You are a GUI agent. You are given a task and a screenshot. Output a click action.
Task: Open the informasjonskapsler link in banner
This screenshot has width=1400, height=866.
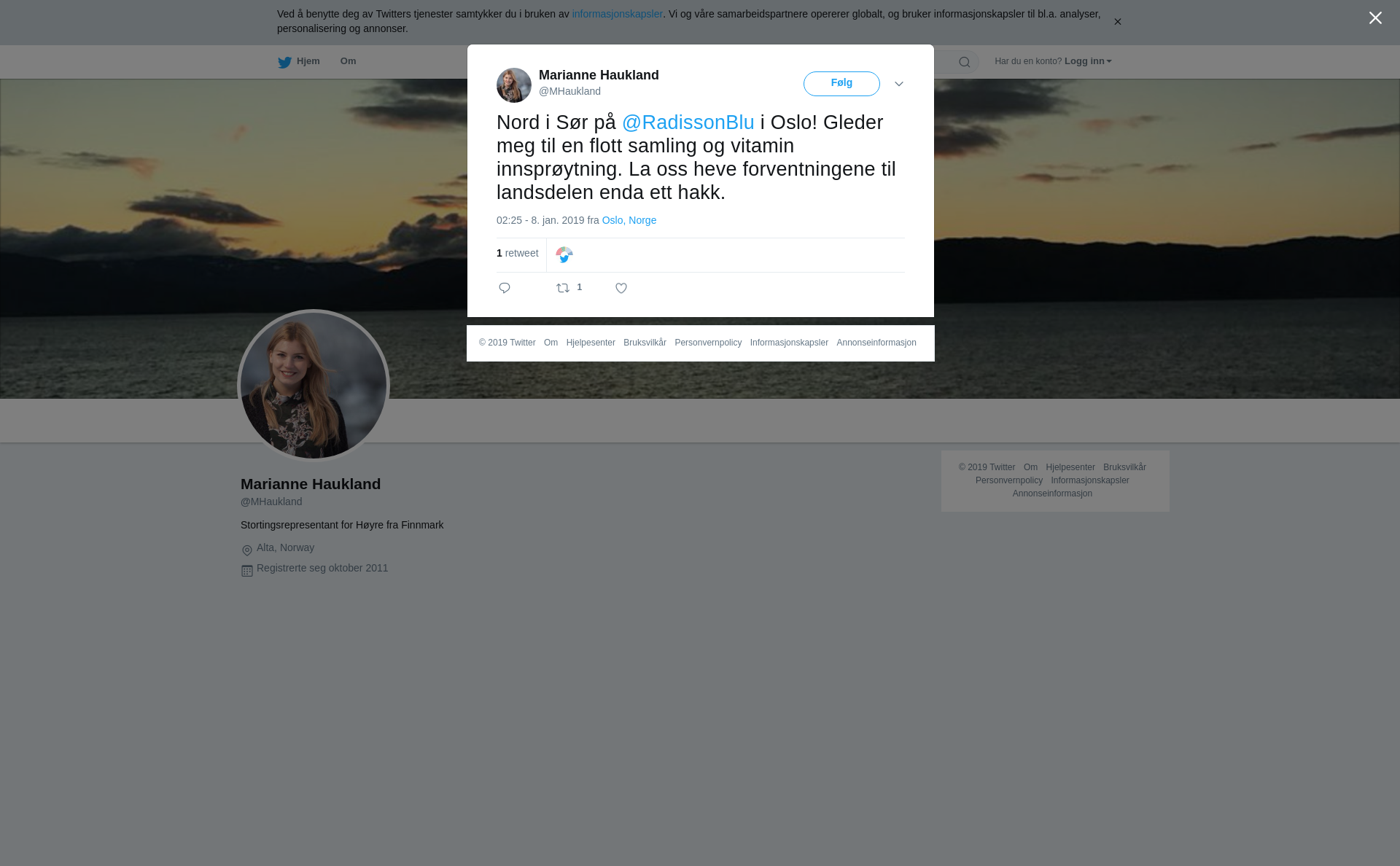[x=617, y=14]
